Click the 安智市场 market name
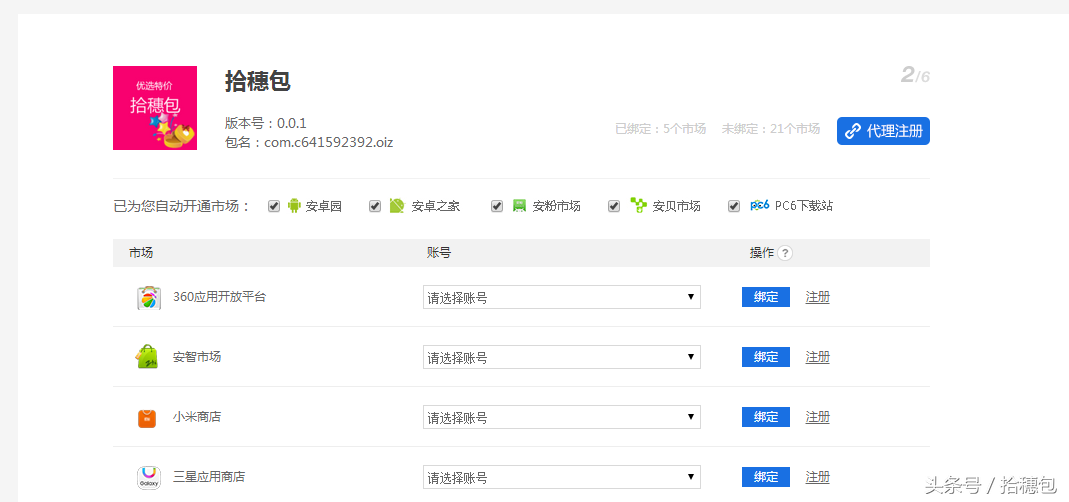The width and height of the screenshot is (1069, 502). 197,357
